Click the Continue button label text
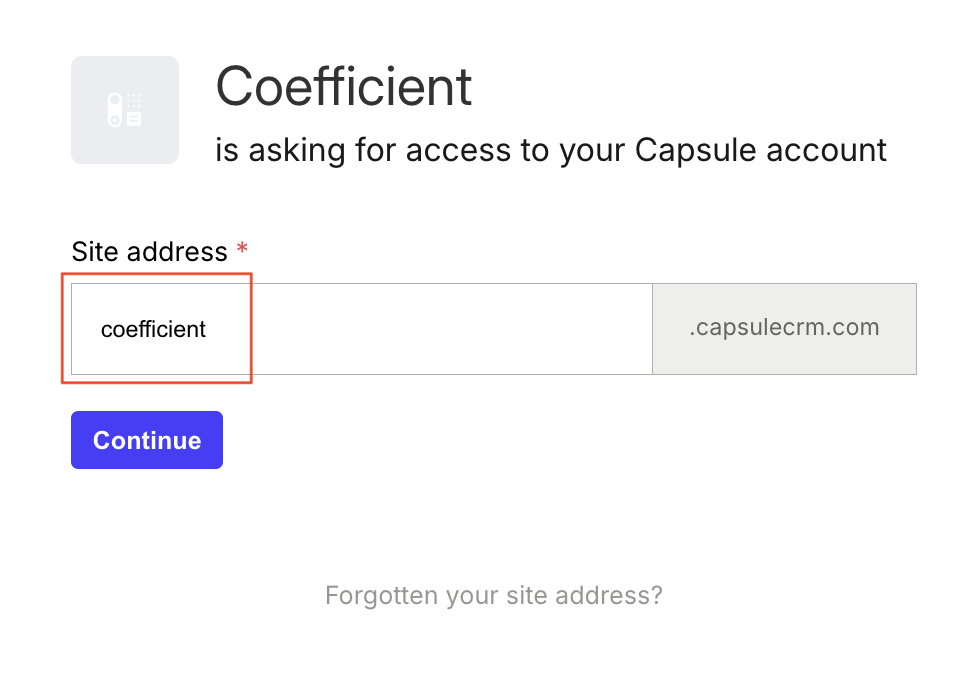The width and height of the screenshot is (962, 682). tap(147, 440)
